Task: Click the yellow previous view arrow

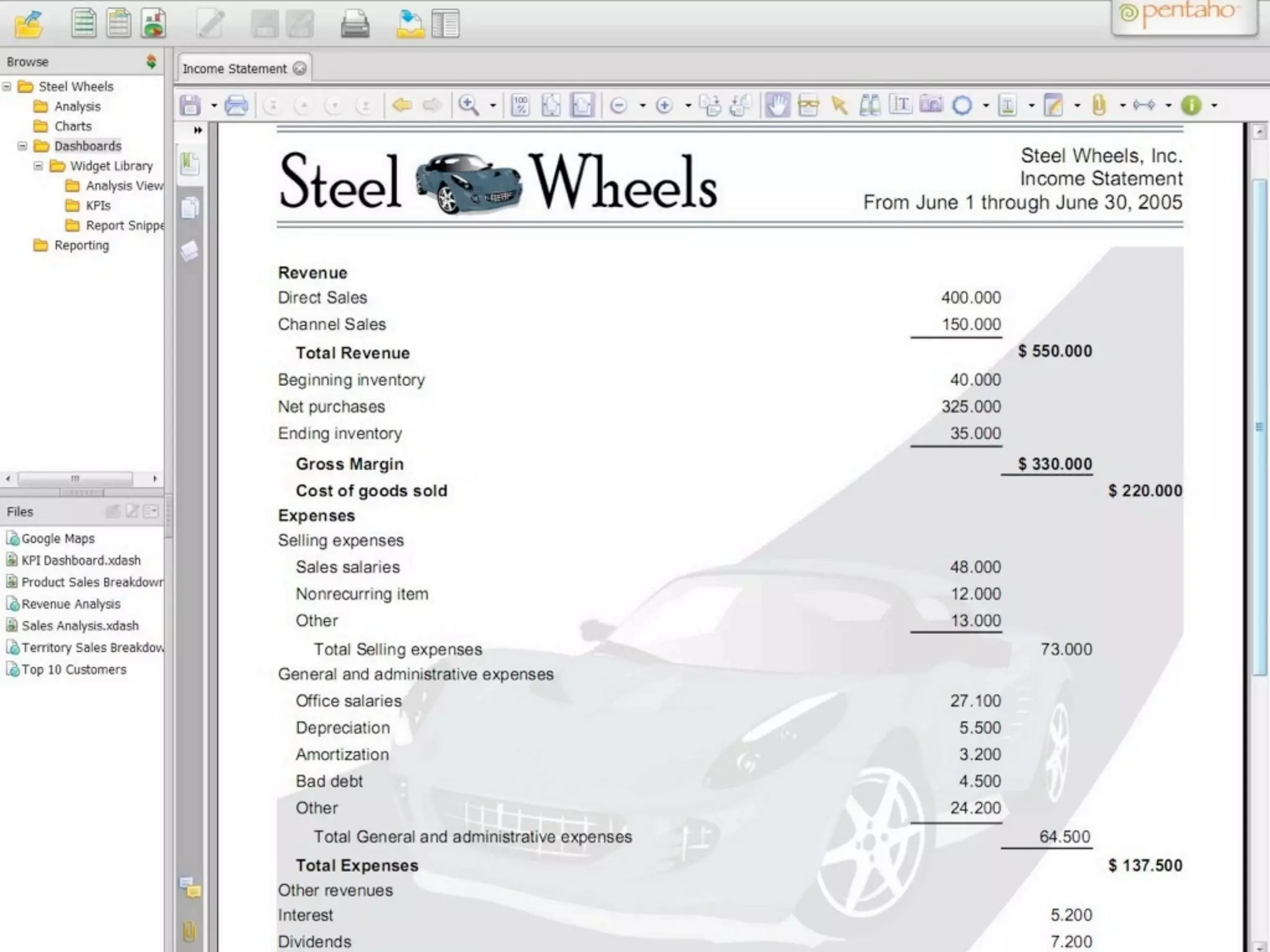Action: [x=402, y=105]
